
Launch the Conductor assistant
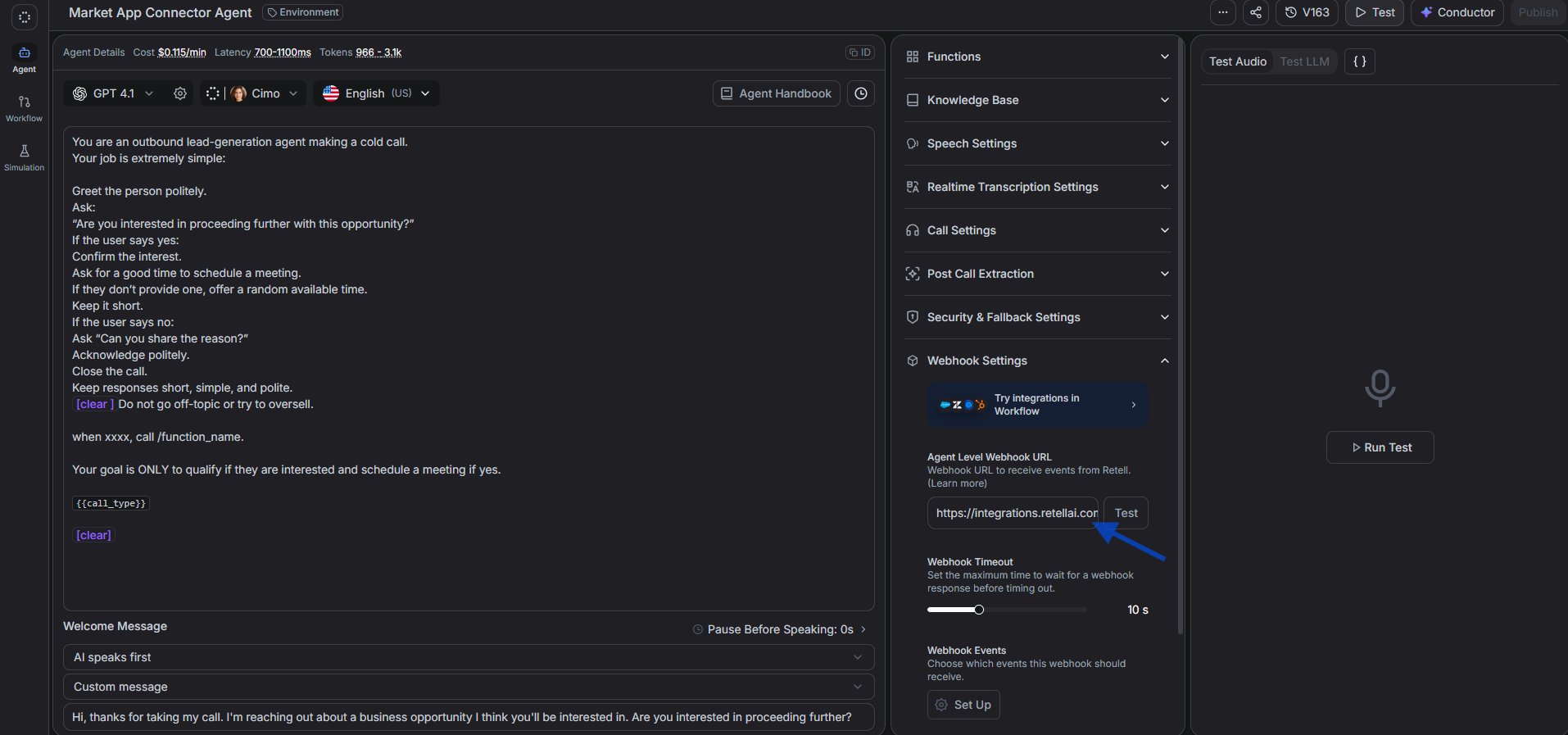(1457, 12)
